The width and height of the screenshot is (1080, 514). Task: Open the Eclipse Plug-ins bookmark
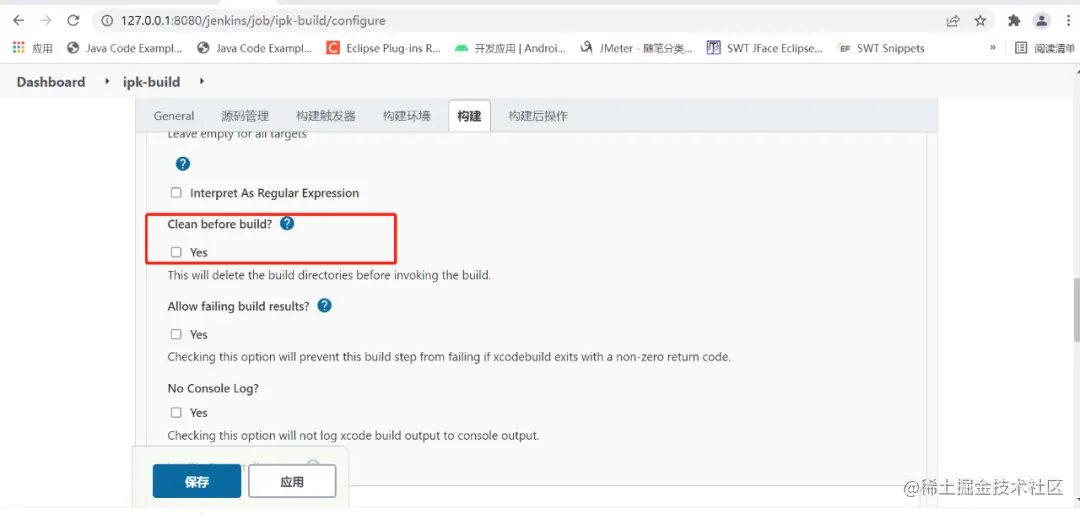tap(384, 48)
